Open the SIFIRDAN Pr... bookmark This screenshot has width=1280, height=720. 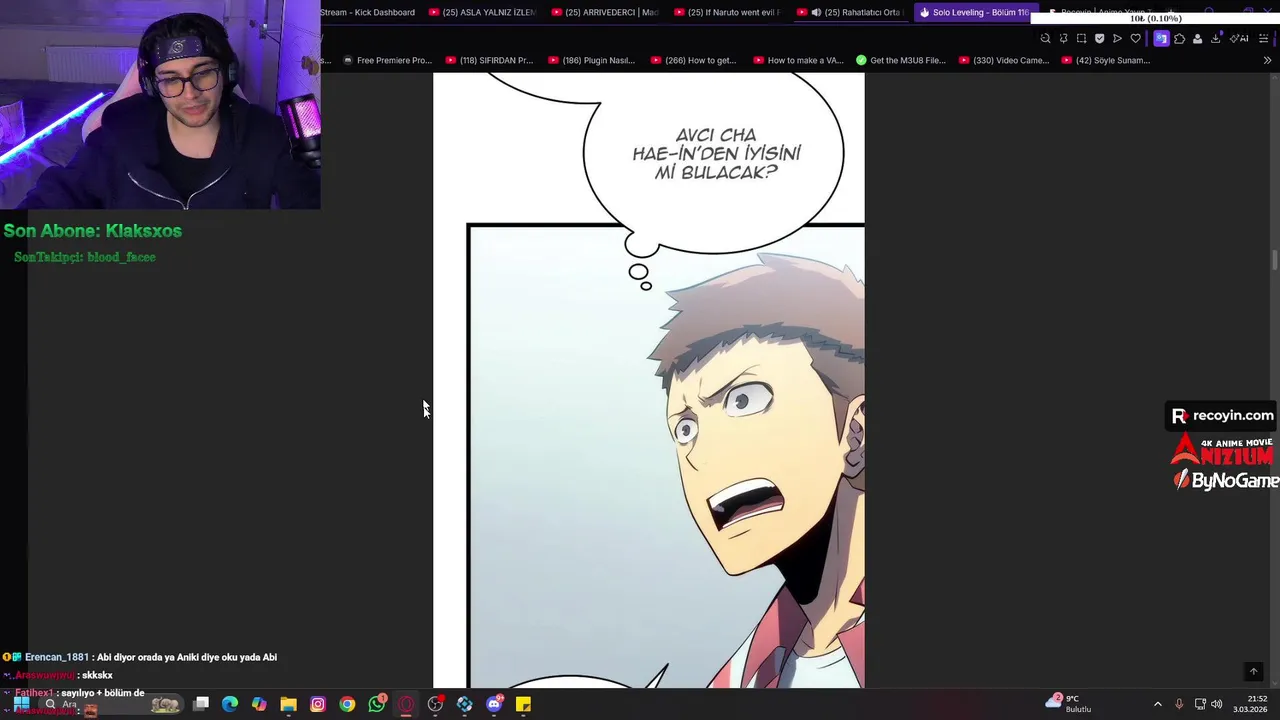click(489, 60)
